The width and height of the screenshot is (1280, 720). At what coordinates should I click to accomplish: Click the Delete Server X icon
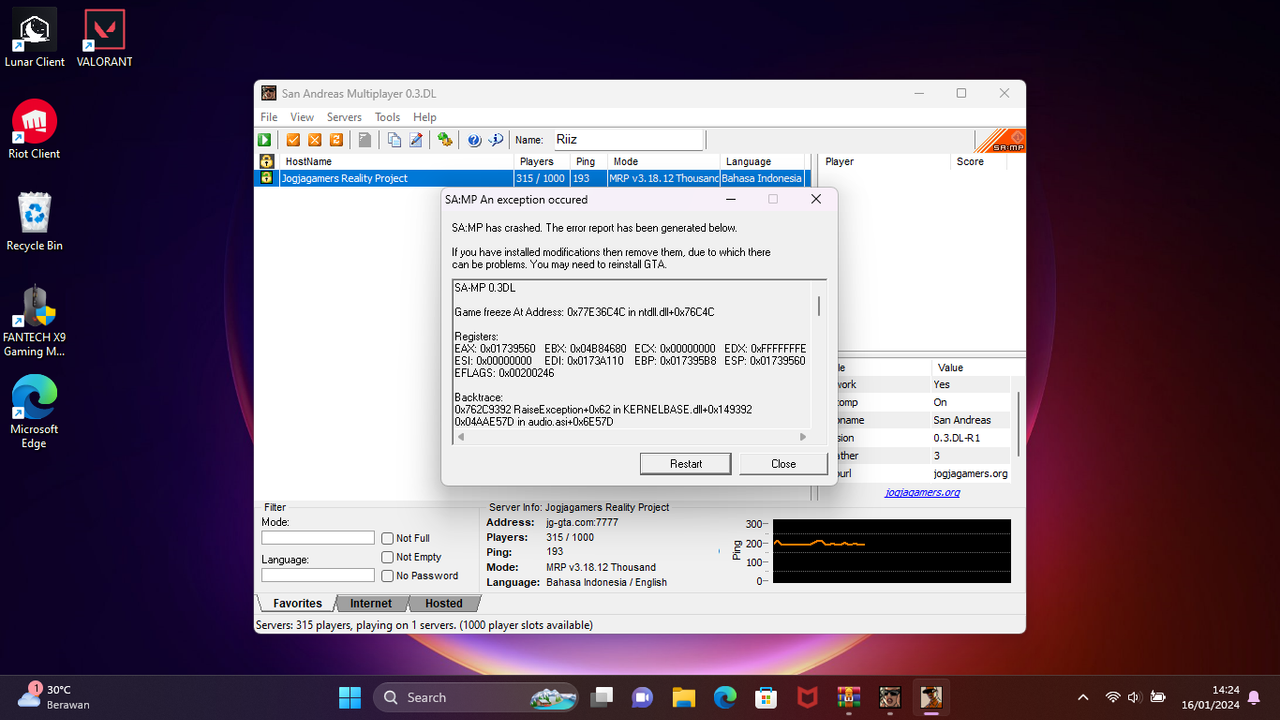[x=315, y=140]
